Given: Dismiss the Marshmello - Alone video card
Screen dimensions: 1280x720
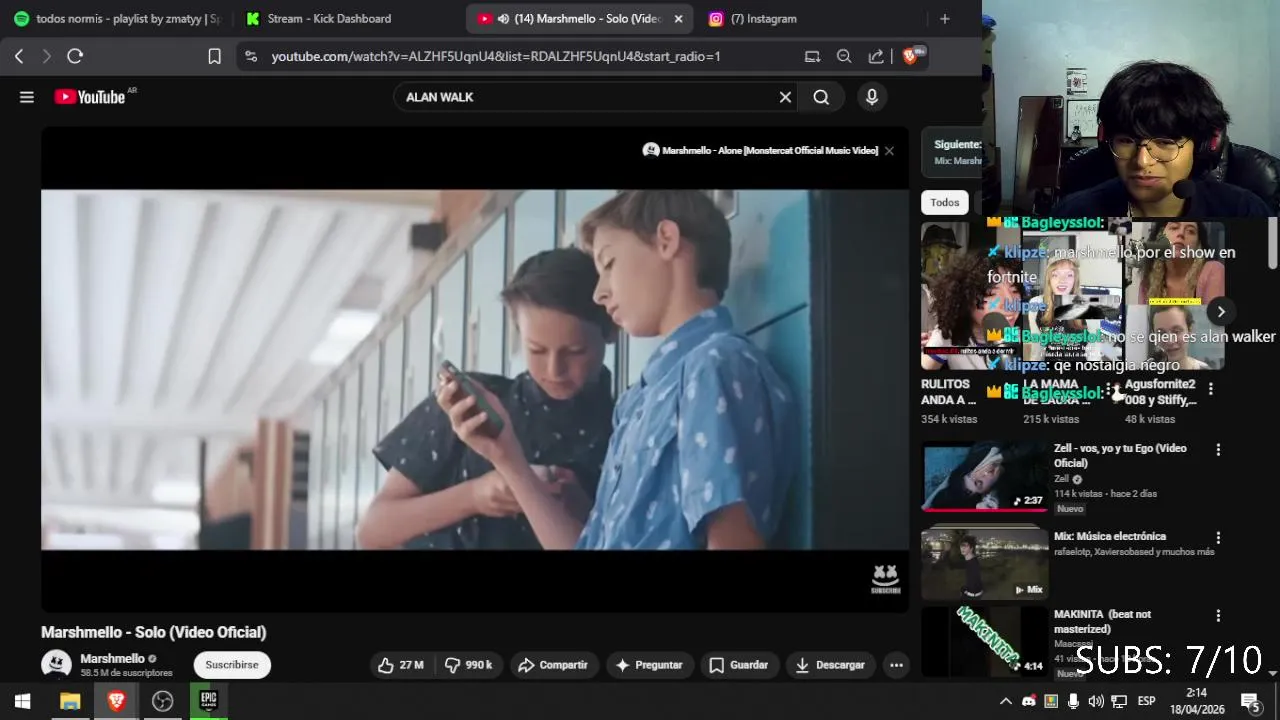Looking at the screenshot, I should point(889,151).
